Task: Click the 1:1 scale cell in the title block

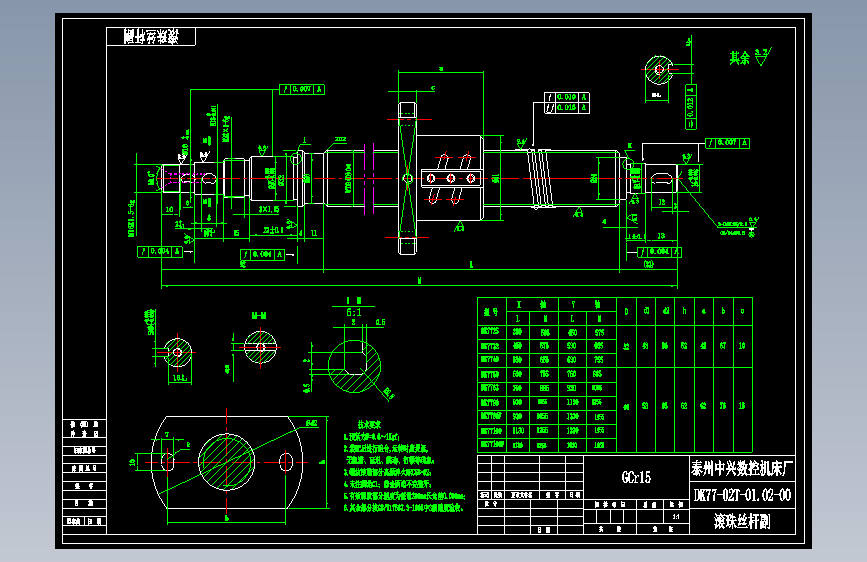Action: tap(676, 517)
